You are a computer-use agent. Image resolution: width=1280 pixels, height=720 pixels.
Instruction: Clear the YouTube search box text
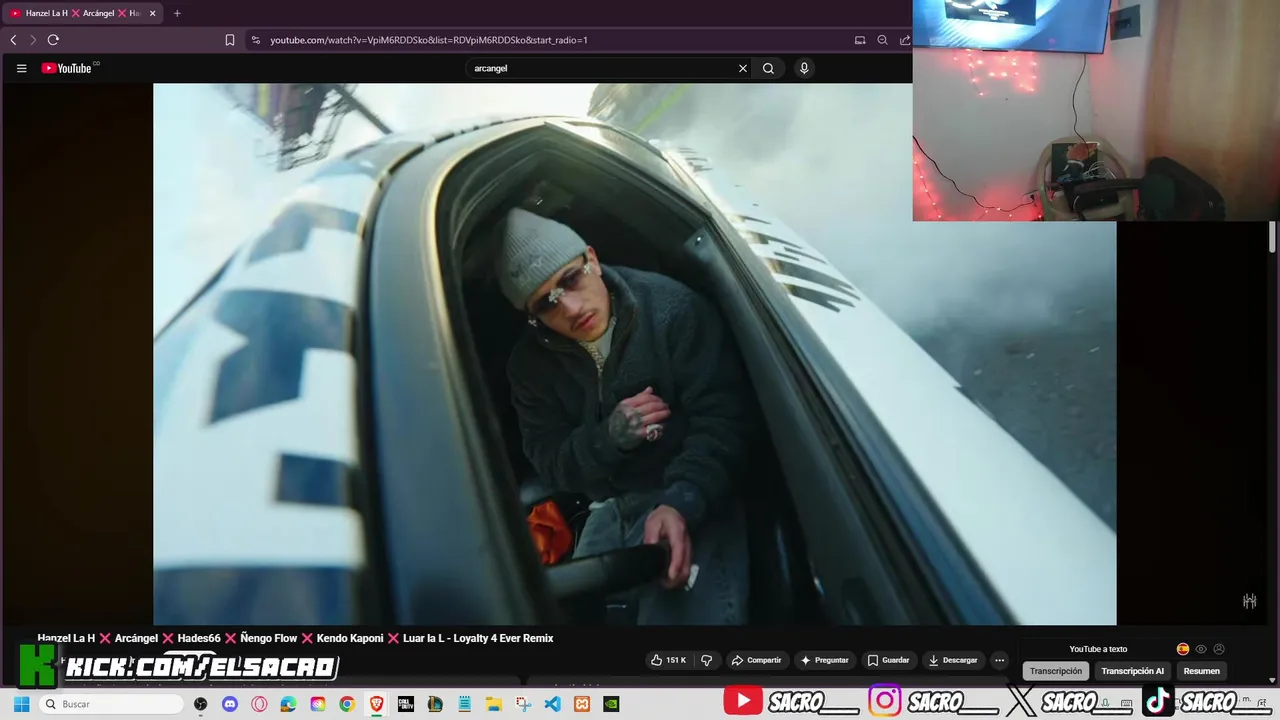(x=743, y=68)
